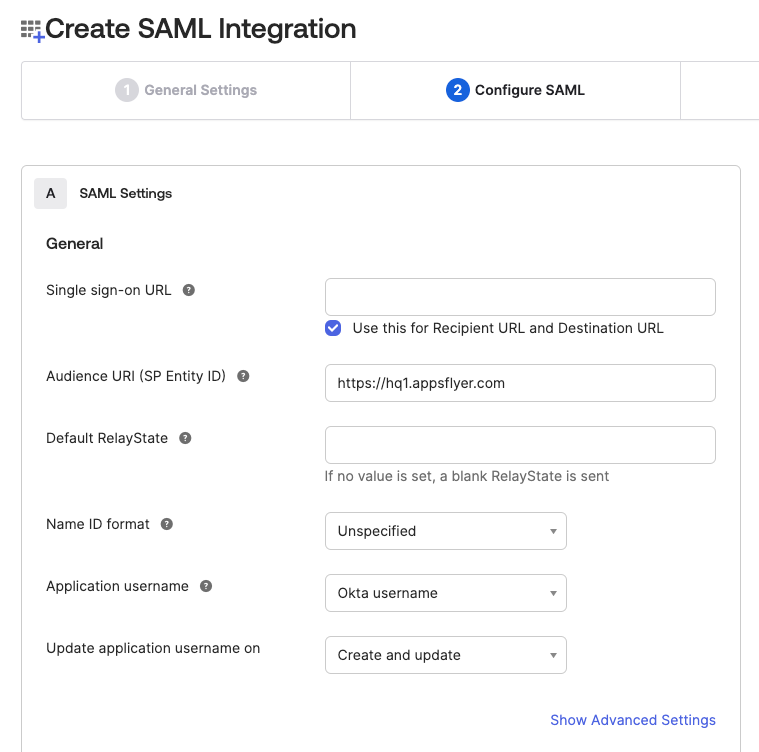
Task: Open help icon for Application username
Action: coord(206,586)
